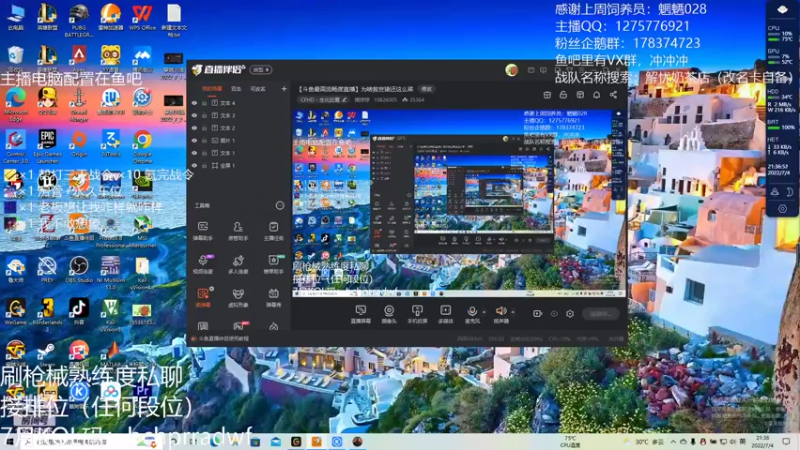This screenshot has width=800, height=450.
Task: Click the layout icon beside the bell
Action: click(x=580, y=95)
